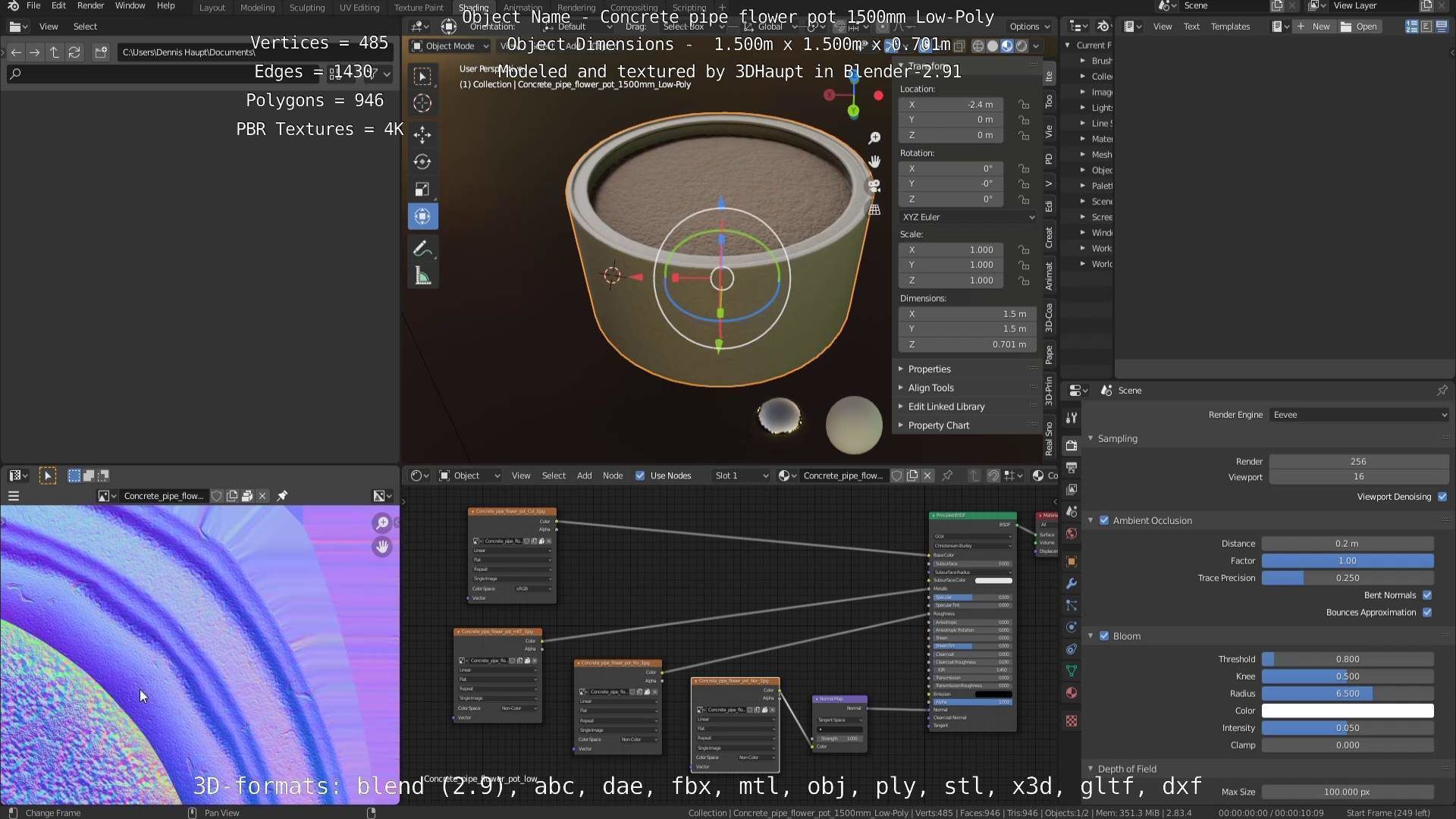Viewport: 1456px width, 819px height.
Task: Click the Open button in text editor
Action: pos(1359,27)
